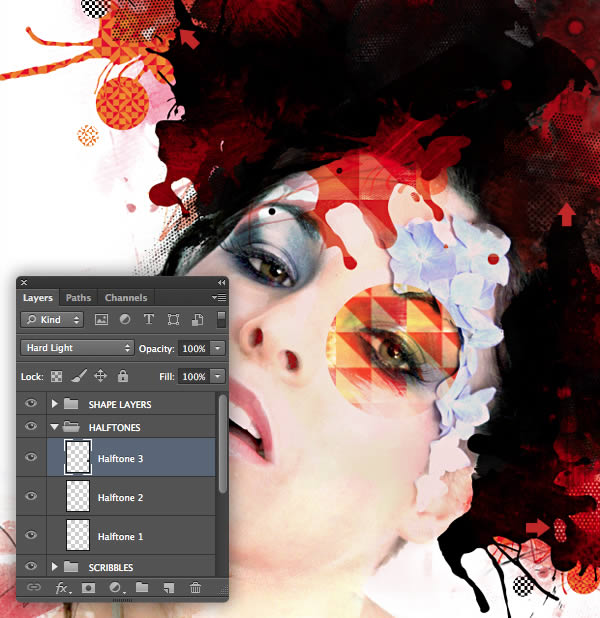Screen dimensions: 600x618
Task: Click the Opacity 100% value field
Action: point(194,348)
